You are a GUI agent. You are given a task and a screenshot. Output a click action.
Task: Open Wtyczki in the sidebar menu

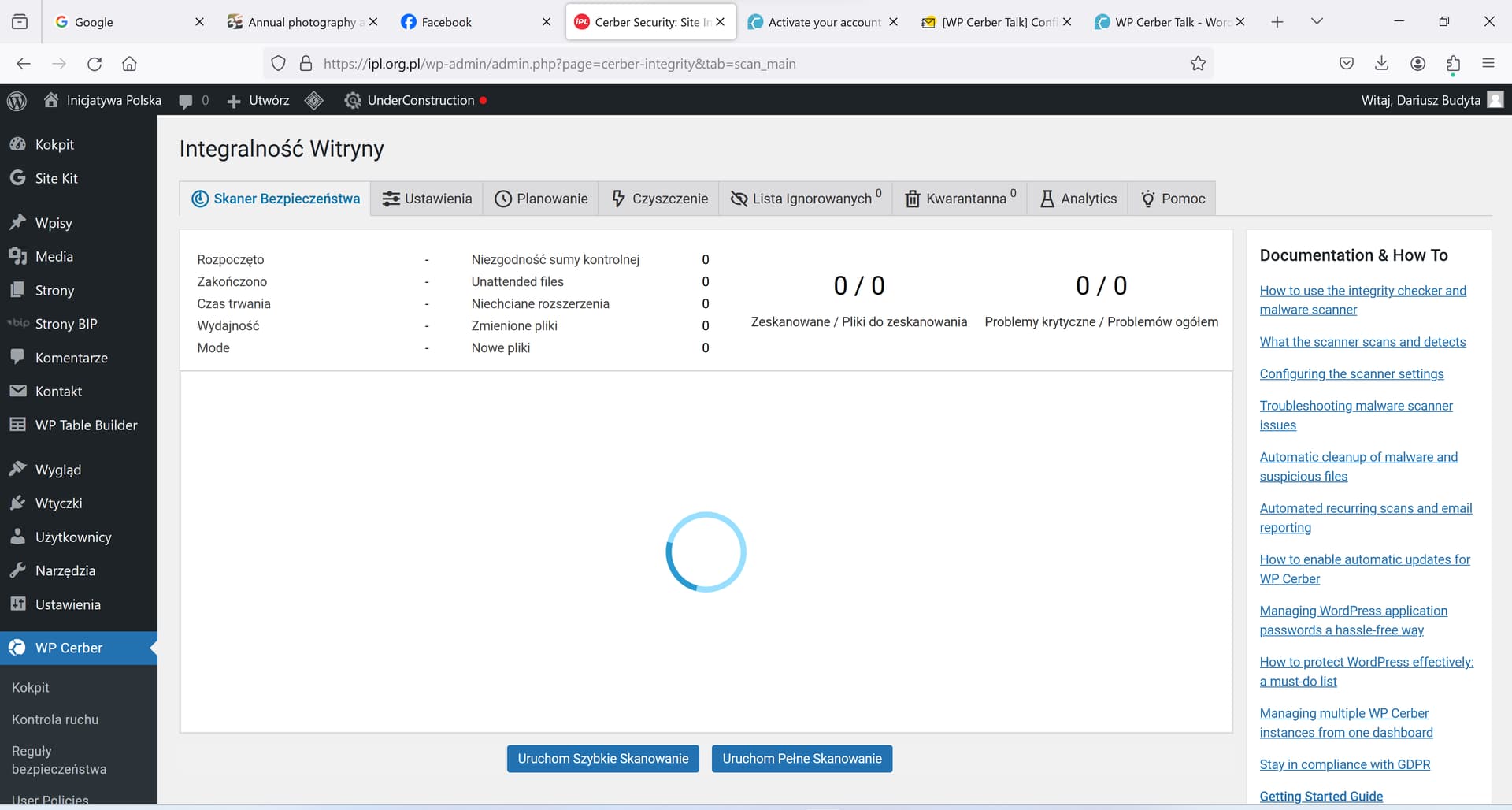[x=58, y=503]
